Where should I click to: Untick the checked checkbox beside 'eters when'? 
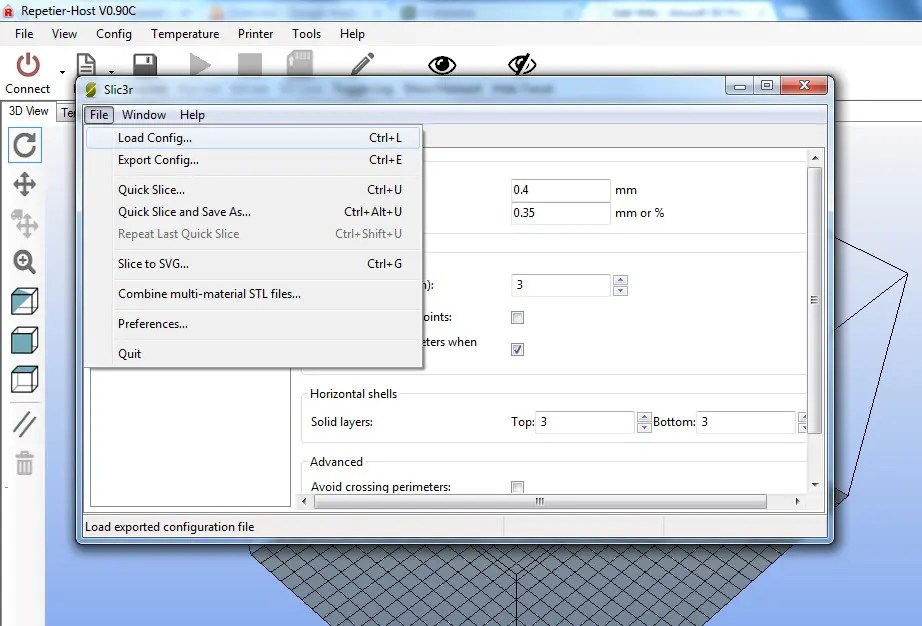click(x=517, y=350)
